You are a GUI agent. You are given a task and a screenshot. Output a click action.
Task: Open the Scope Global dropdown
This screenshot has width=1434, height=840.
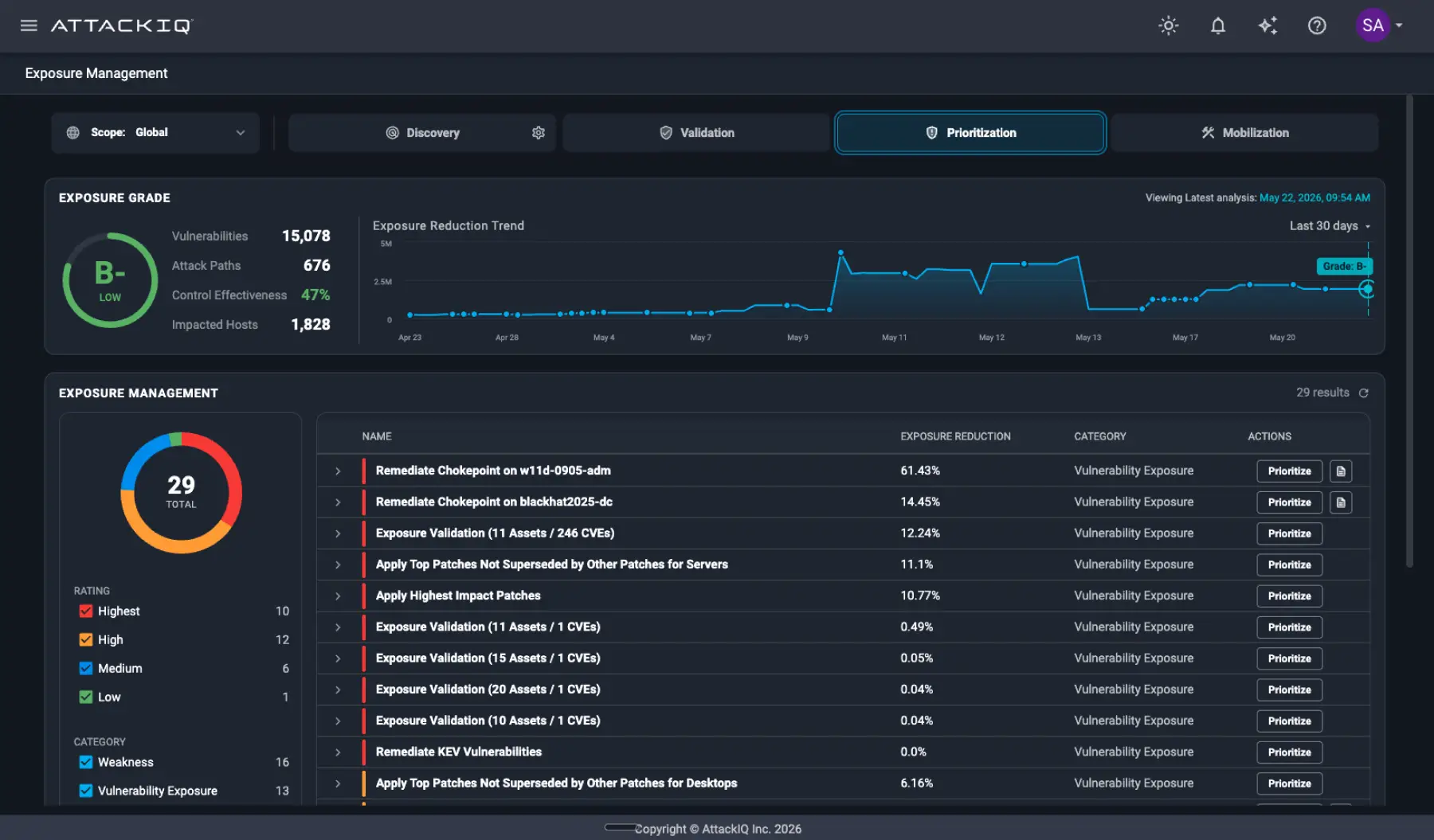155,133
